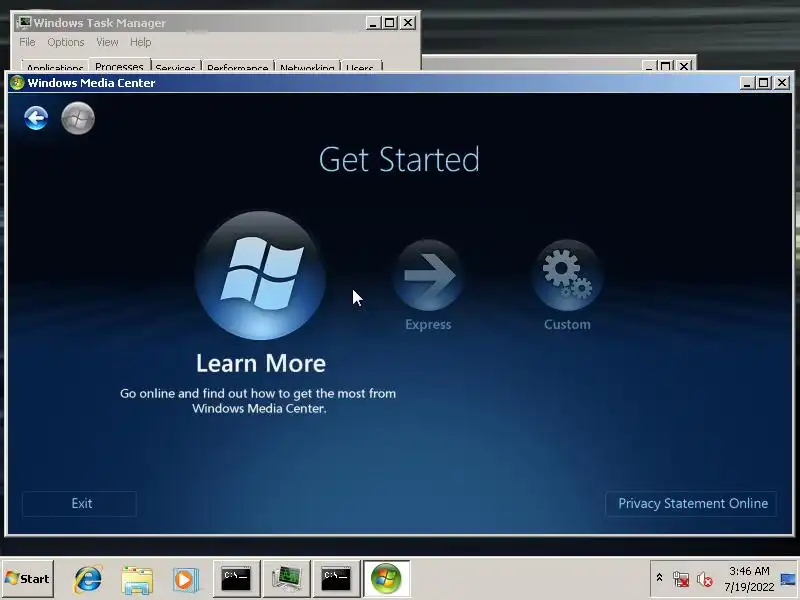This screenshot has width=800, height=600.
Task: Switch to Networking tab in Task Manager
Action: (x=307, y=67)
